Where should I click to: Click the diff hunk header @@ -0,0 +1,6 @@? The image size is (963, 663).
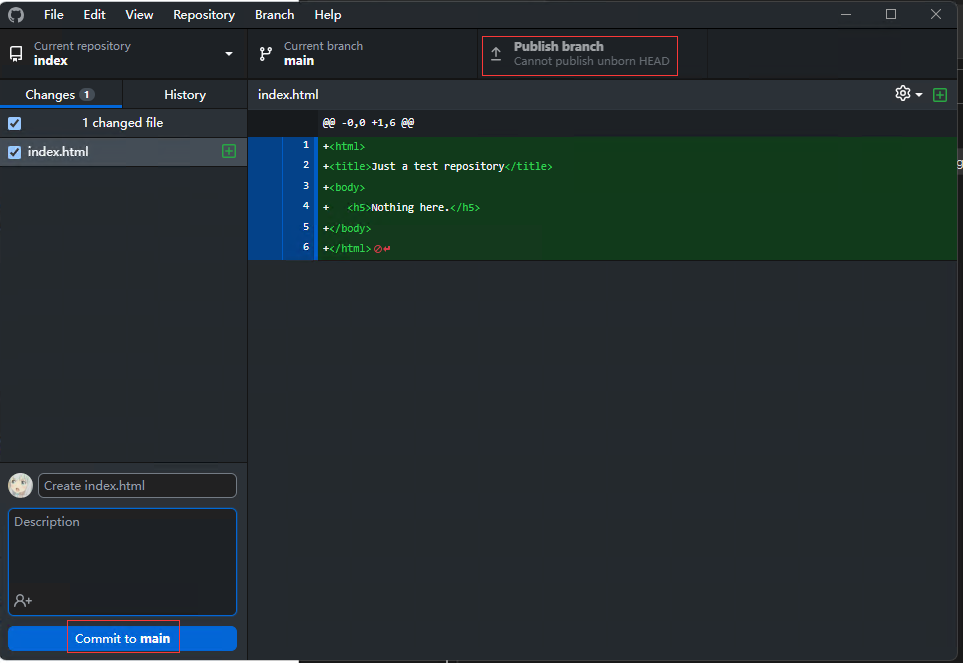point(368,123)
